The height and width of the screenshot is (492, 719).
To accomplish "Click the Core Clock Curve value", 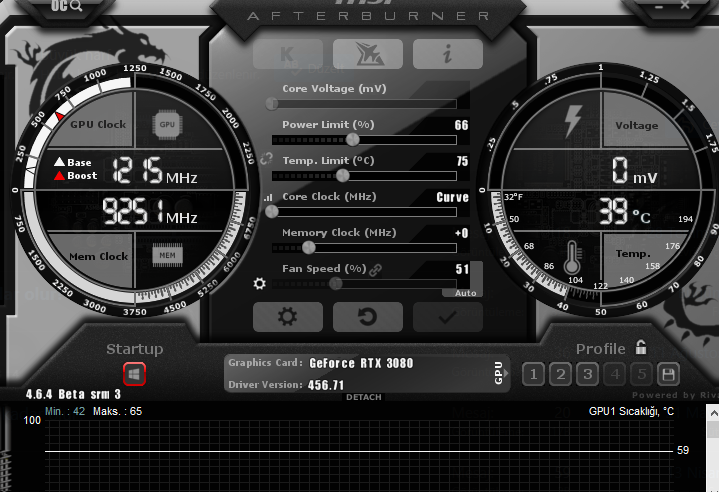I will point(453,197).
